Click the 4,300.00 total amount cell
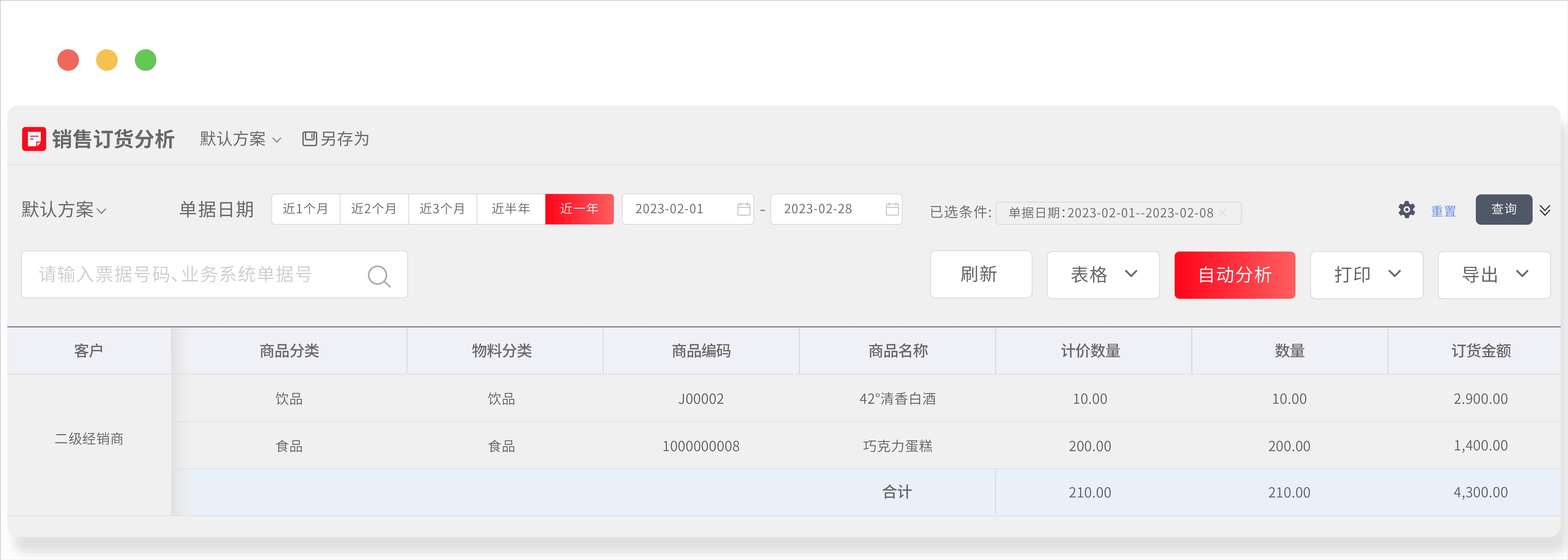 [1480, 493]
